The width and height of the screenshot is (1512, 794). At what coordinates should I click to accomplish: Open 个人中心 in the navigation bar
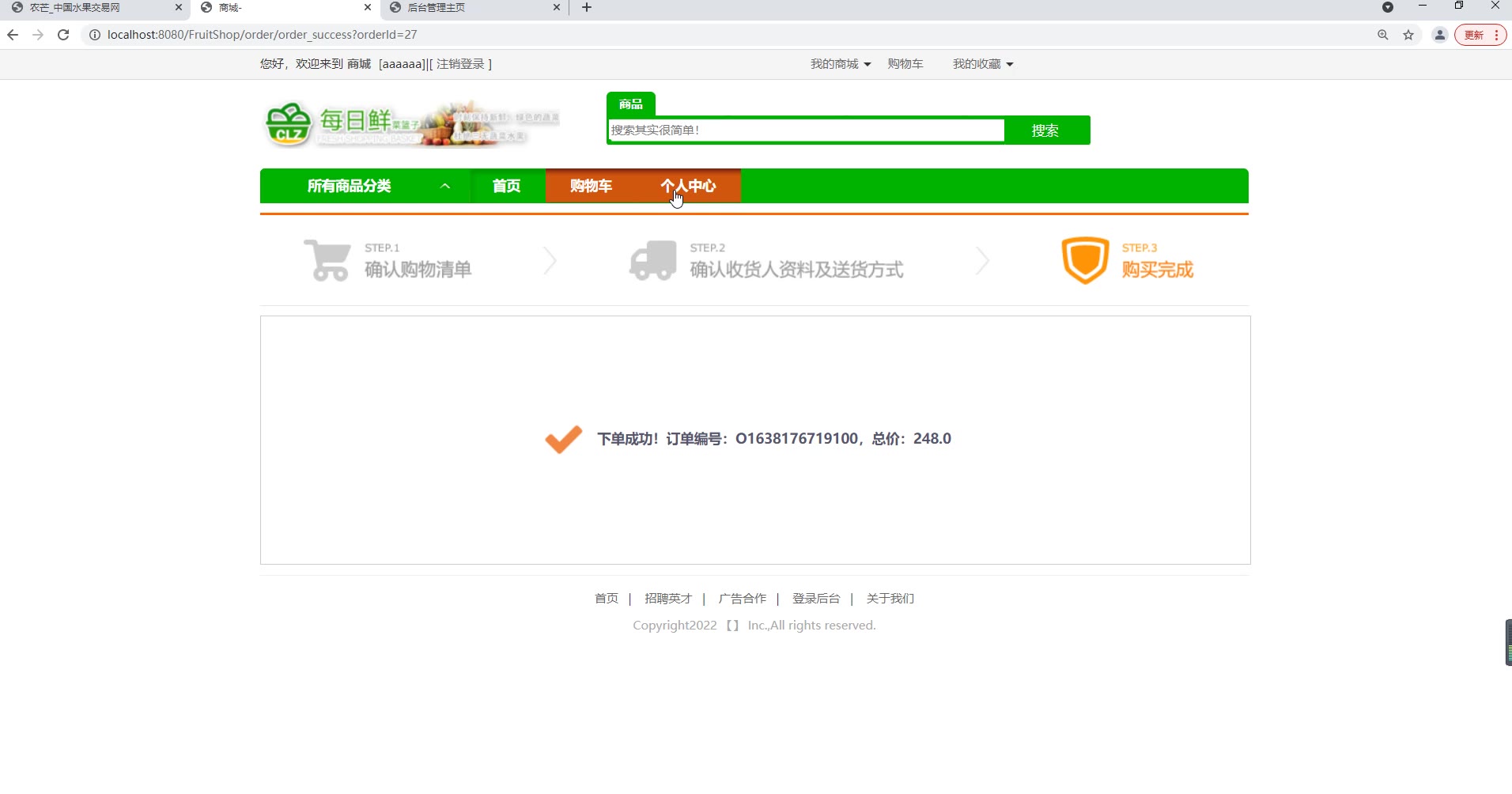click(x=689, y=186)
